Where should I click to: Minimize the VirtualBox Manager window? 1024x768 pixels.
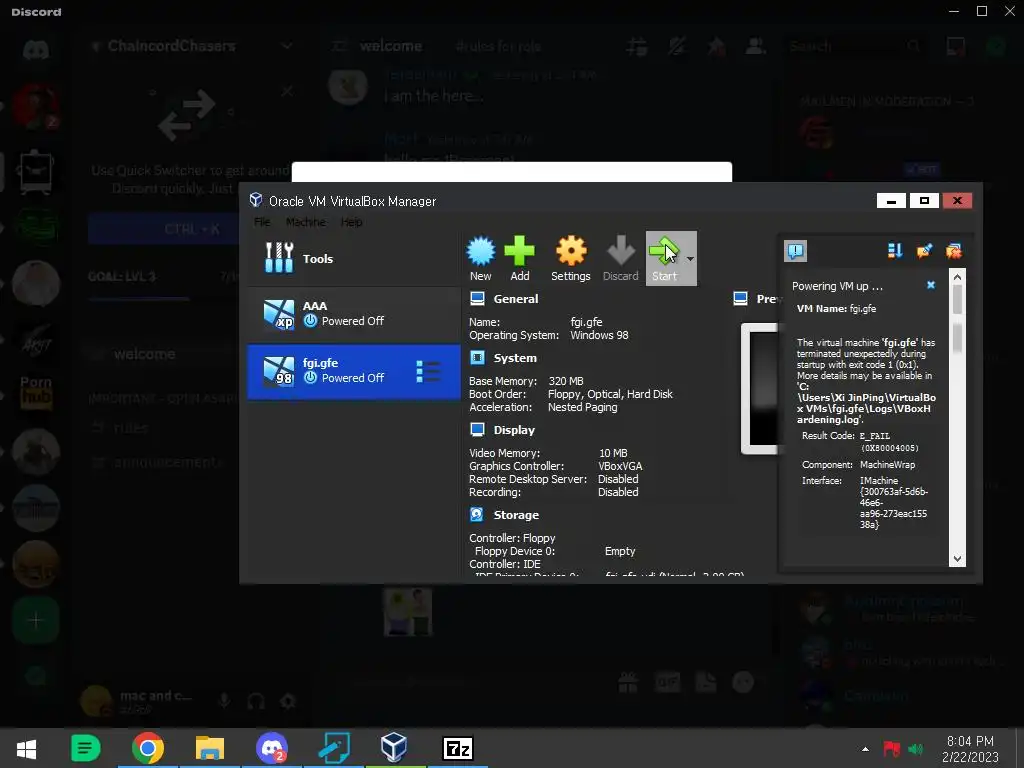pyautogui.click(x=891, y=200)
